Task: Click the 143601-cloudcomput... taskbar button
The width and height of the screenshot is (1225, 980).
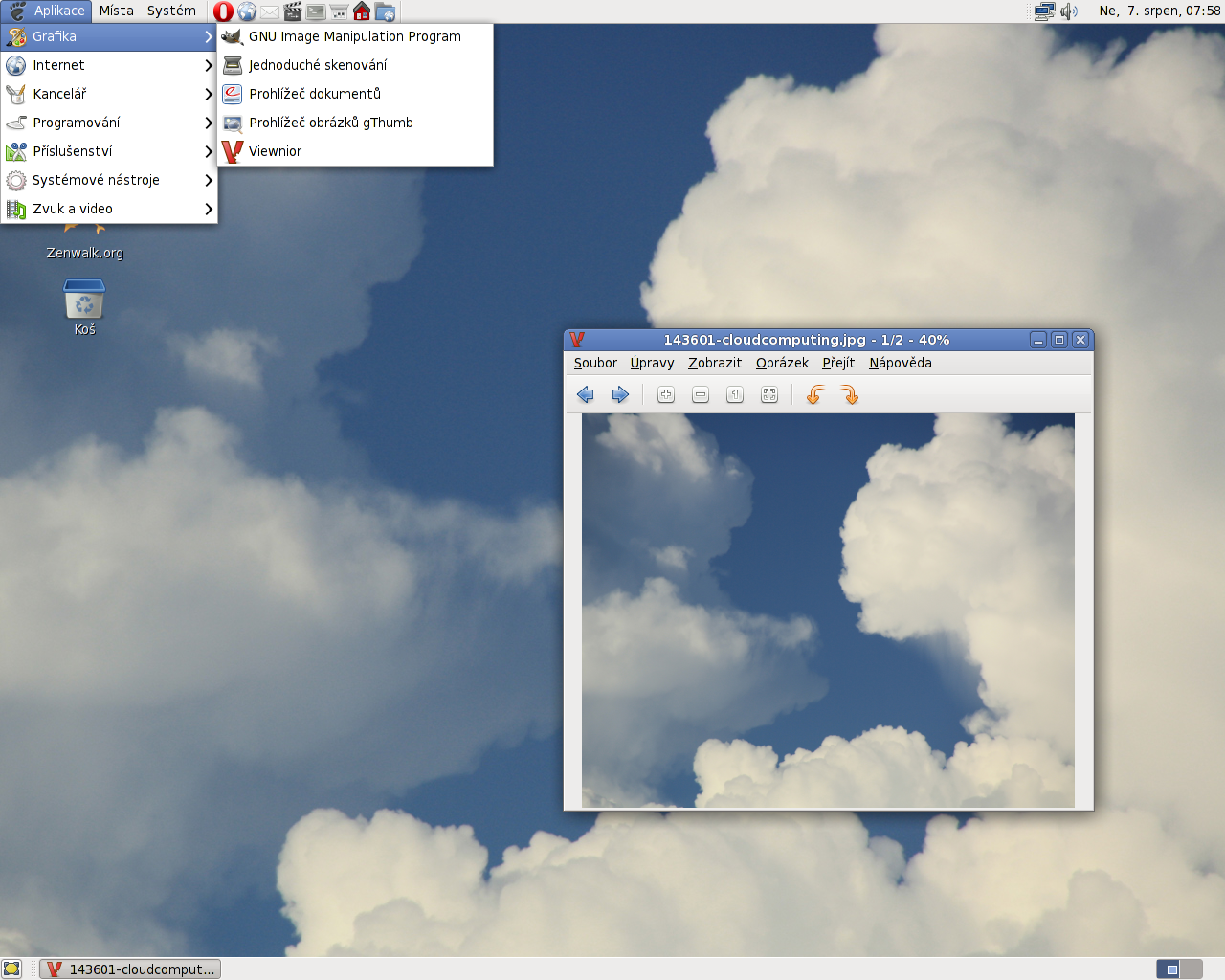Action: (x=130, y=969)
